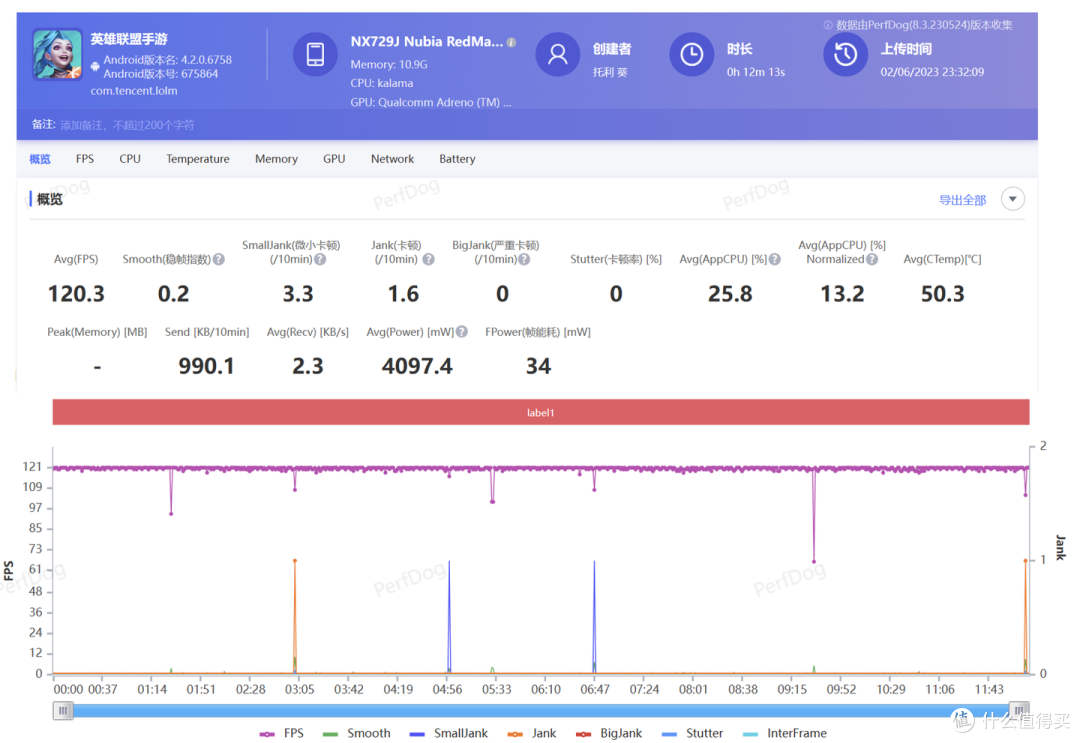Click the device name NX729J Nubia RedMa...
Image resolution: width=1080 pixels, height=743 pixels.
coord(426,42)
